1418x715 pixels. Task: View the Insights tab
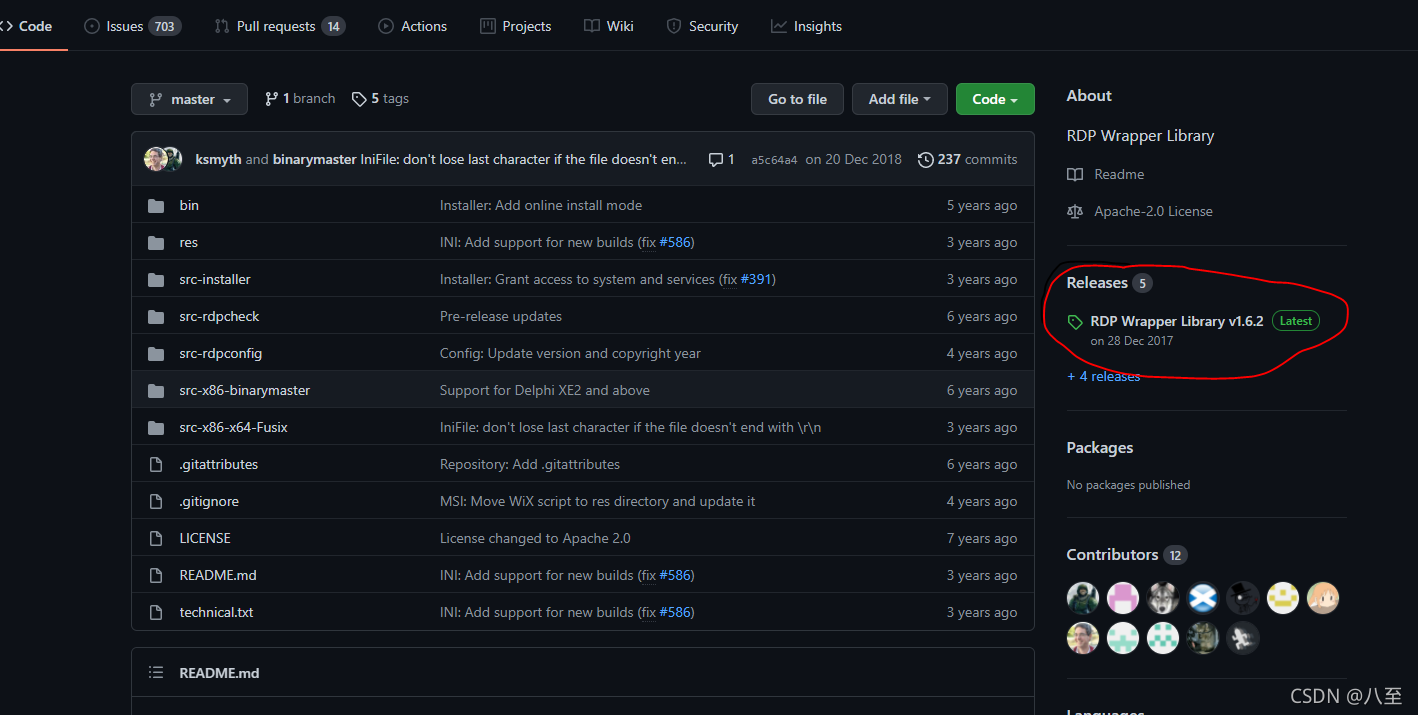tap(806, 26)
